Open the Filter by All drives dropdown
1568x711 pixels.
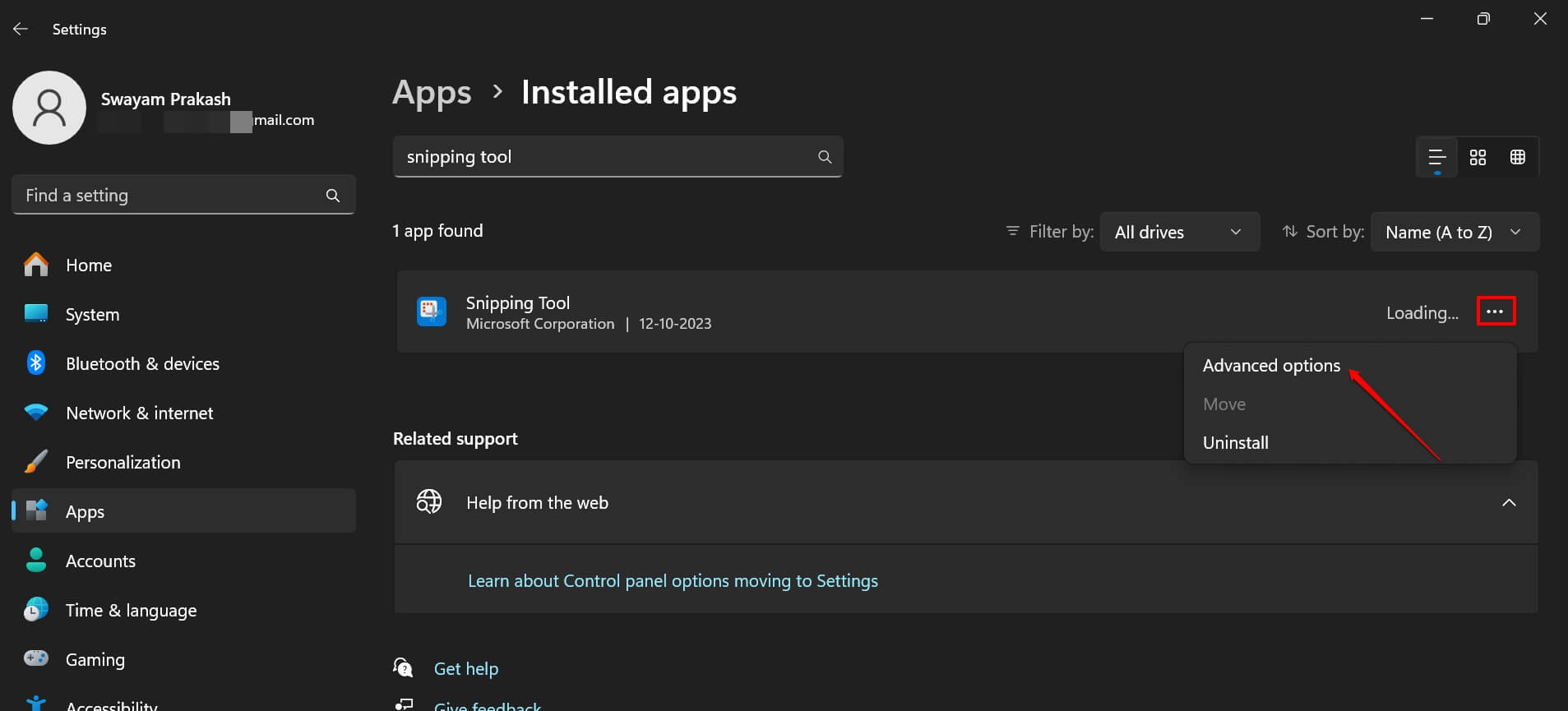1179,232
